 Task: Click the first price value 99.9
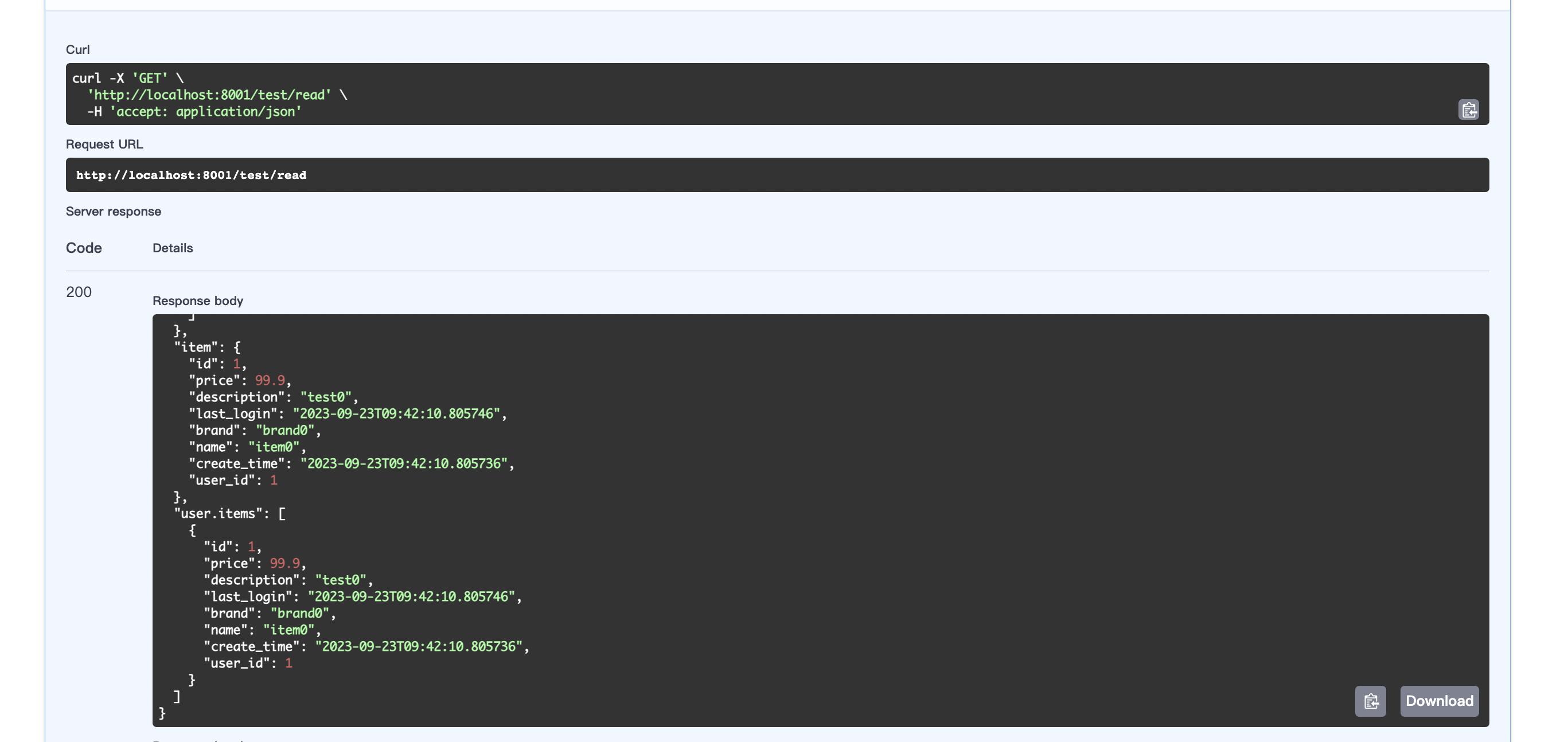tap(270, 381)
